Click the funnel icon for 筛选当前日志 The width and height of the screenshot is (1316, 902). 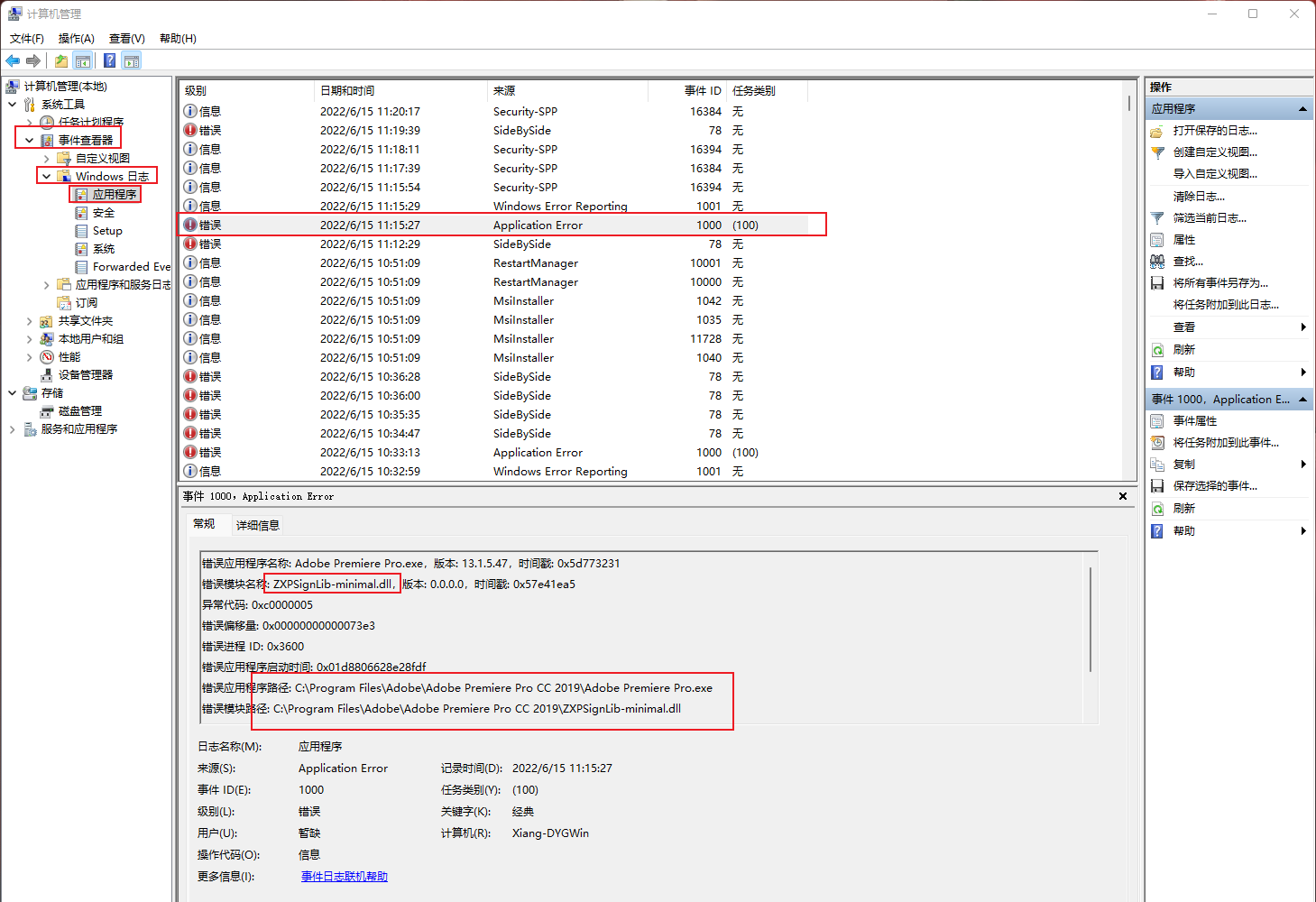(1157, 218)
